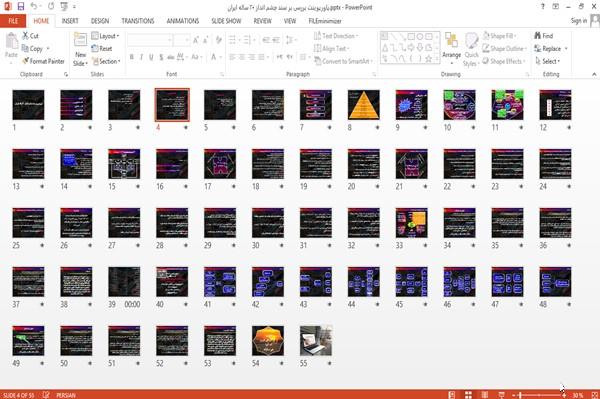The height and width of the screenshot is (399, 600).
Task: Select slide 55 laptop thumbnail
Action: coord(316,340)
